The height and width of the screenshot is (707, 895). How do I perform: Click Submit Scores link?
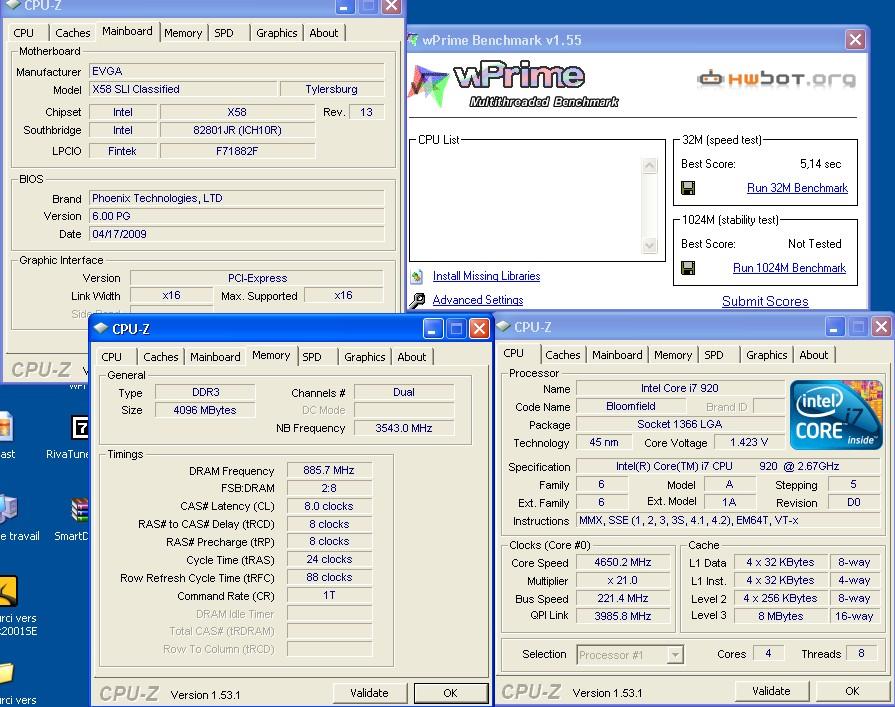pyautogui.click(x=765, y=301)
